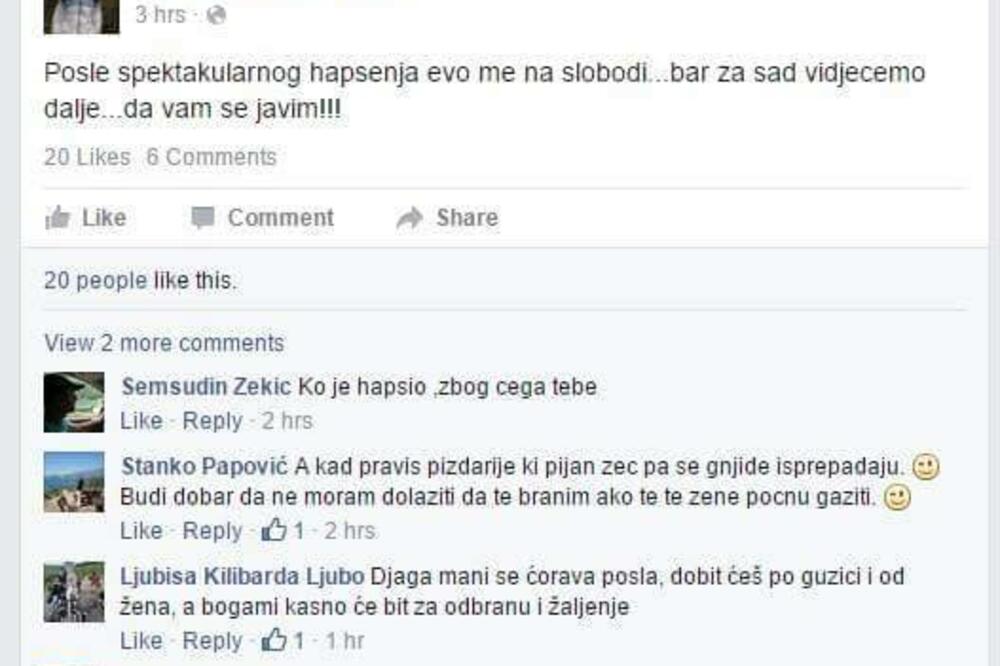Click the globe privacy icon near 3 hrs
This screenshot has height=666, width=1000.
coord(217,15)
